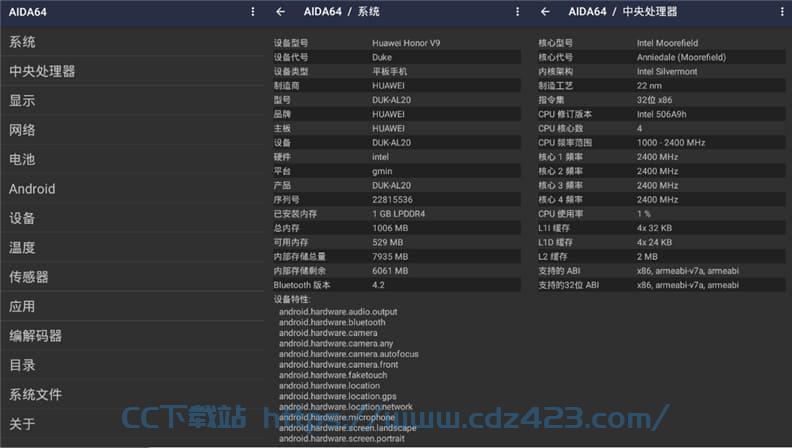This screenshot has width=792, height=448.
Task: Select the Intel 506A9h CPU revision value
Action: [x=661, y=114]
